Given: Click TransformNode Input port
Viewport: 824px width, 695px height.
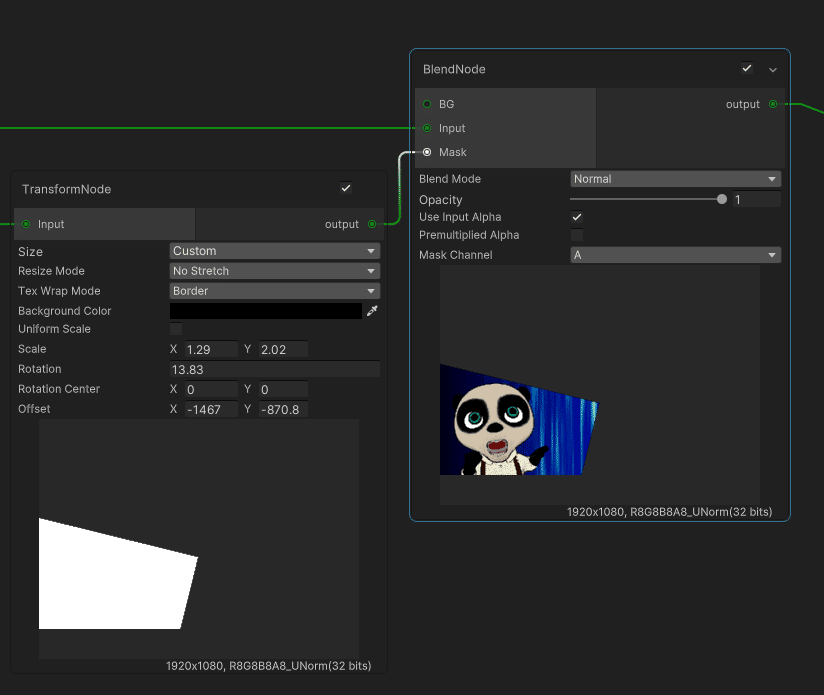Looking at the screenshot, I should (x=26, y=224).
